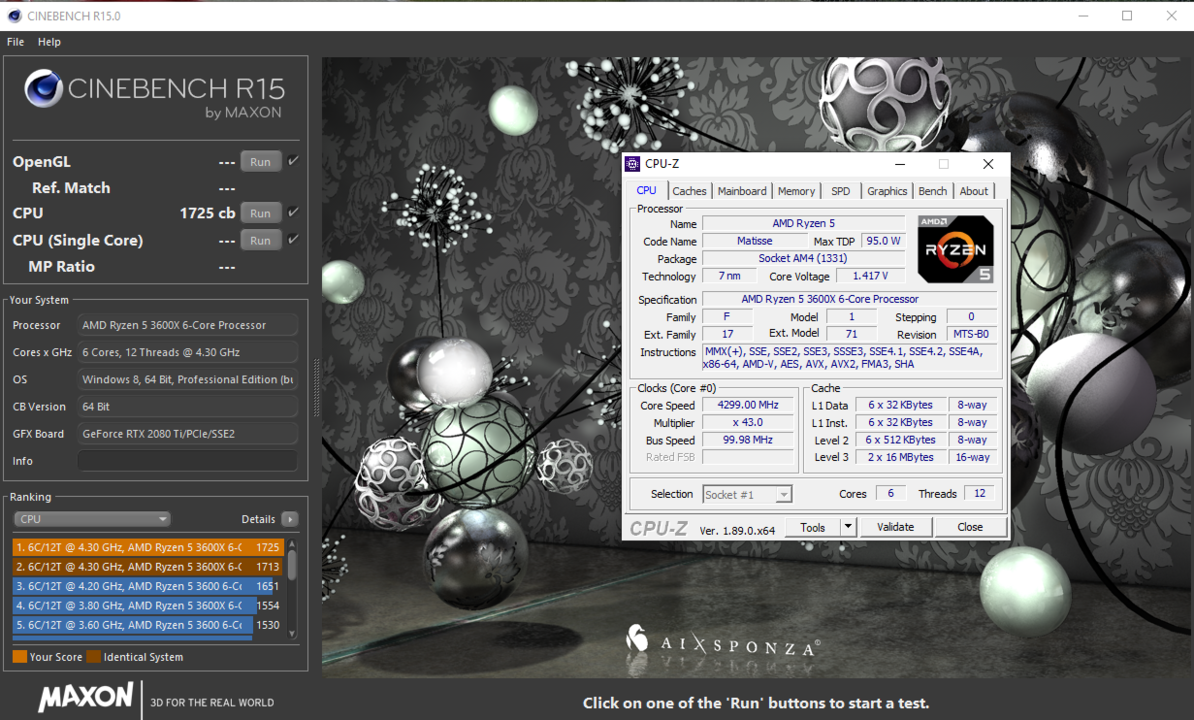
Task: Click the GFX Board field GeForce RTX 2080 Ti
Action: point(187,434)
